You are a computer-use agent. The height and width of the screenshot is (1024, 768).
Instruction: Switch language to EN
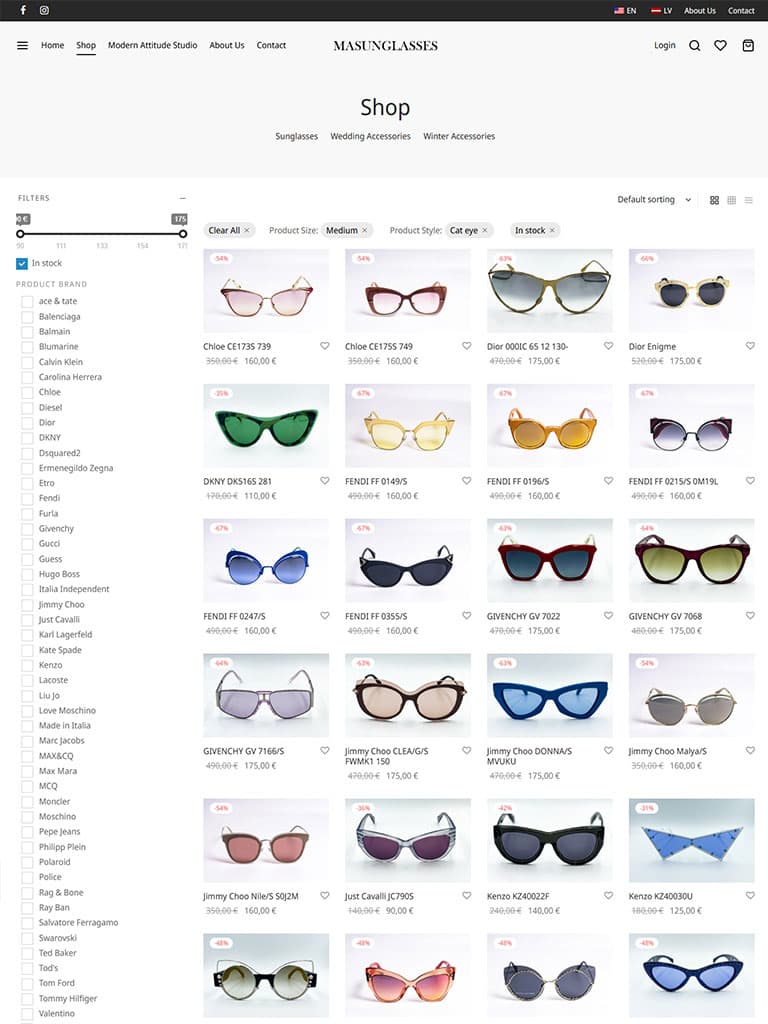tap(625, 10)
